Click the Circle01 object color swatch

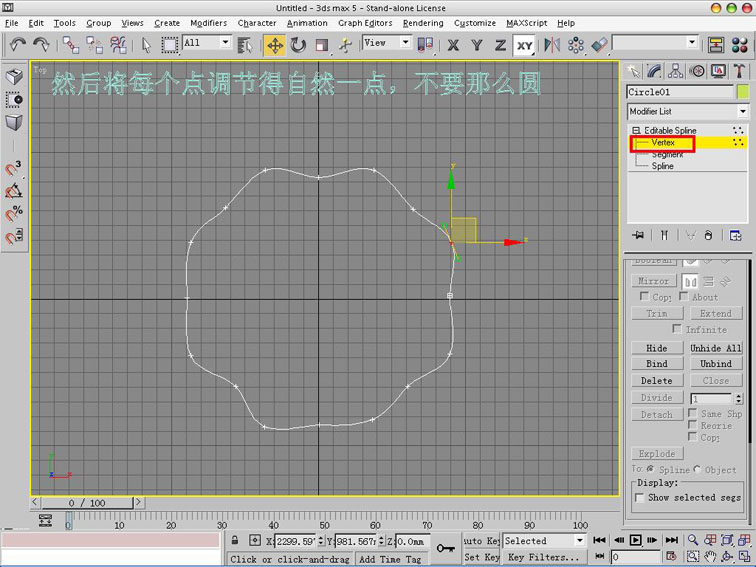[742, 92]
